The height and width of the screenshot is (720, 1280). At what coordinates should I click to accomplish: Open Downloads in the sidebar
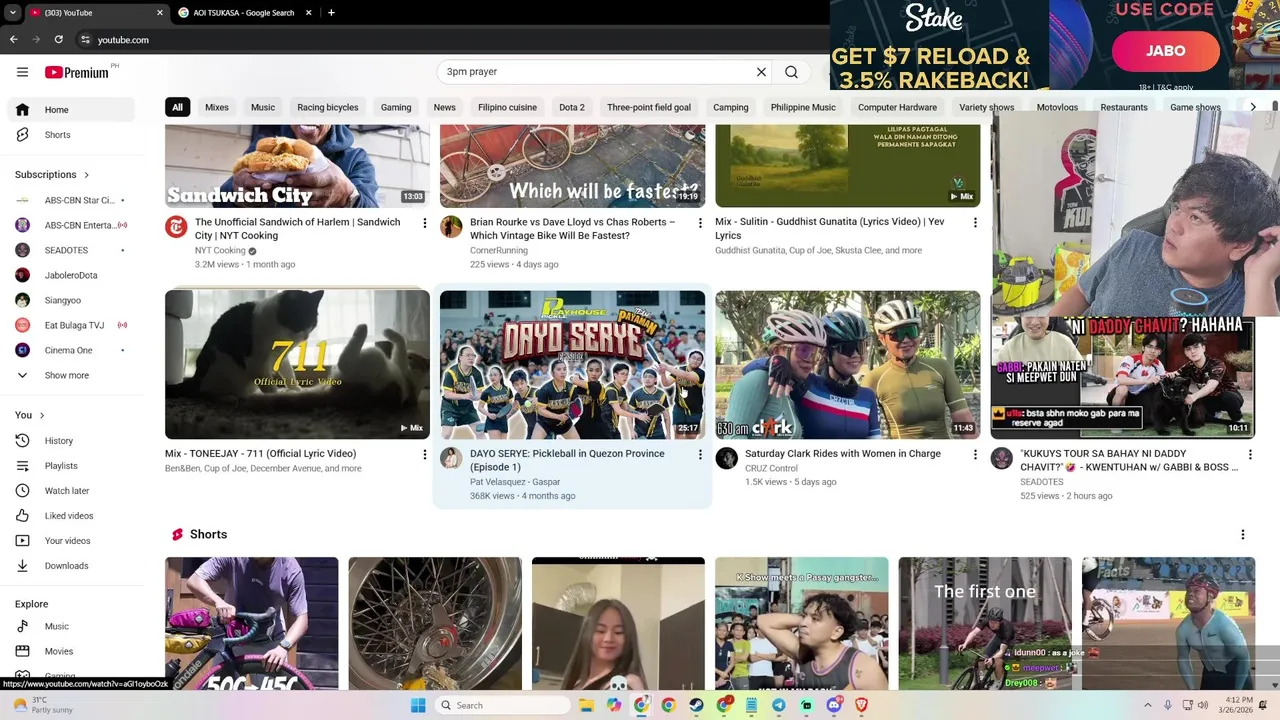click(72, 566)
